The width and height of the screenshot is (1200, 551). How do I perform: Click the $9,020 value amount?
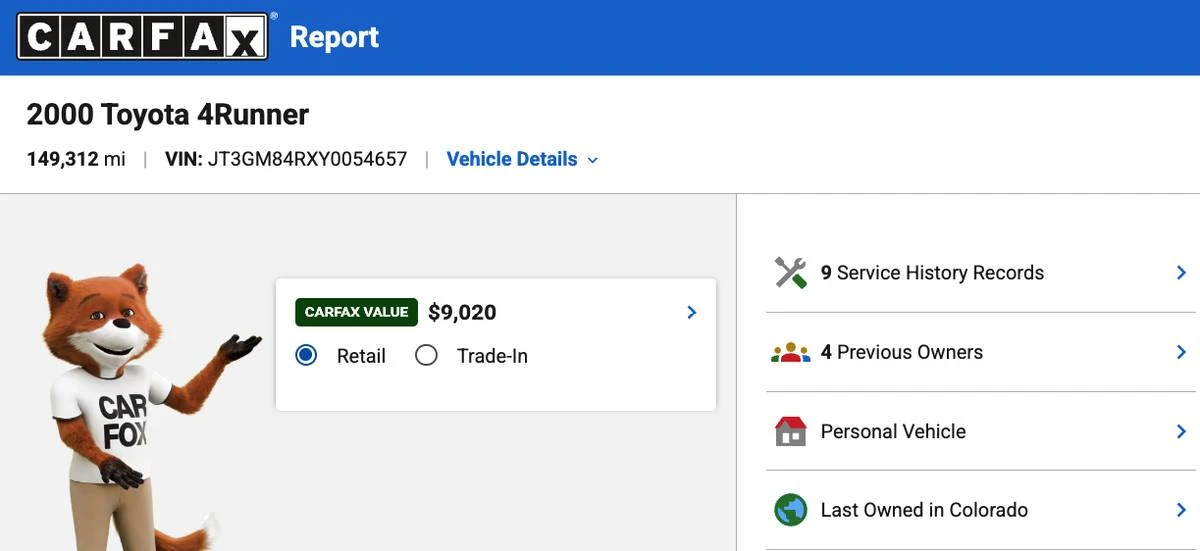tap(462, 312)
